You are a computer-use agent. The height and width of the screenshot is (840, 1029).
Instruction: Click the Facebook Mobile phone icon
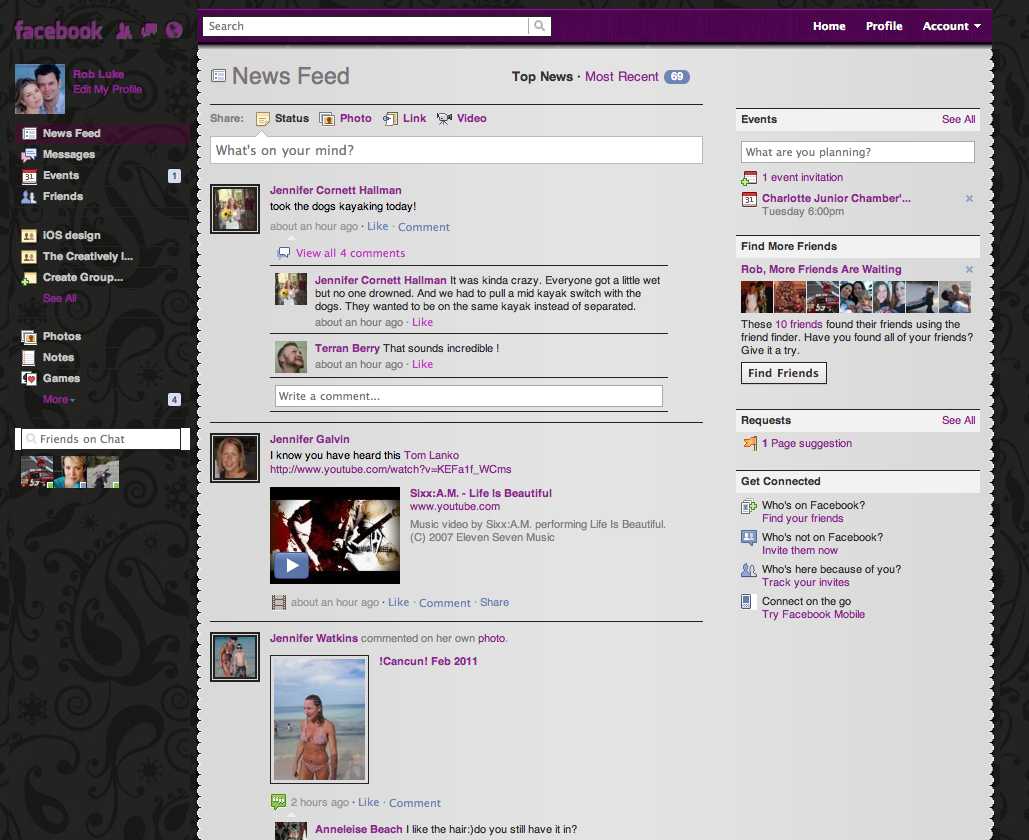pos(746,602)
